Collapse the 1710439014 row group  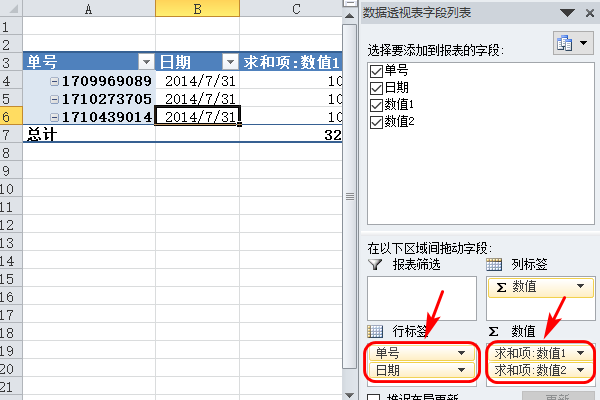pyautogui.click(x=55, y=117)
